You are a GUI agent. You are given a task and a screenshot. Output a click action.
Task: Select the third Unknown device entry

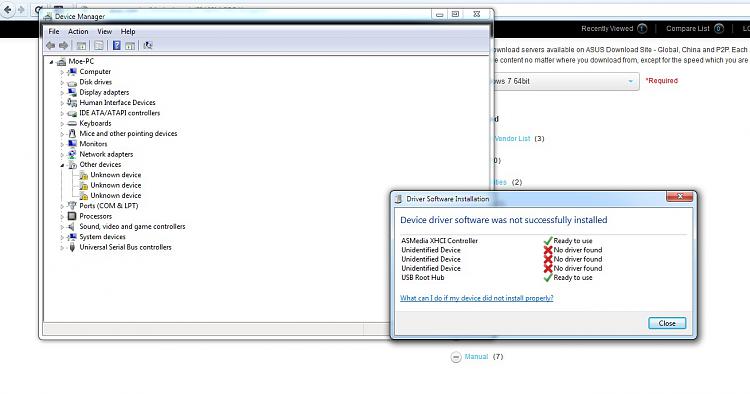point(116,196)
